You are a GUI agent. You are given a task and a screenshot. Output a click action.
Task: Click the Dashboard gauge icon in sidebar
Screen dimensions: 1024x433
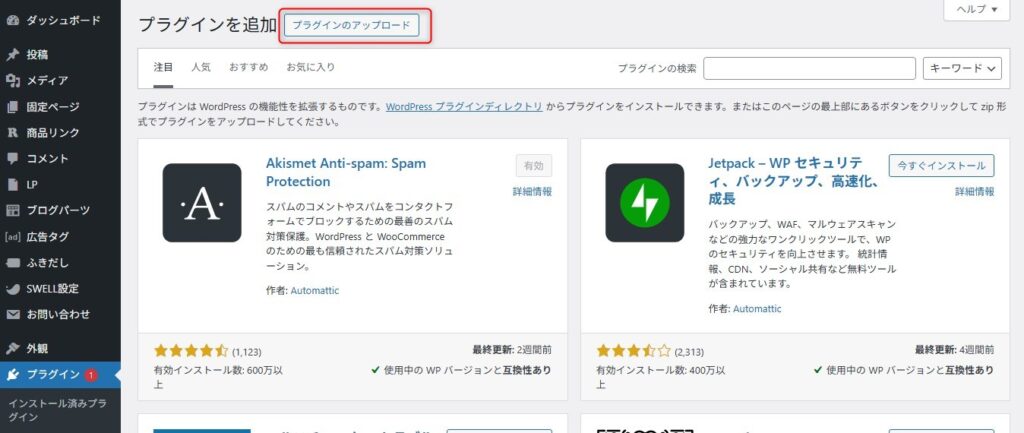point(12,20)
